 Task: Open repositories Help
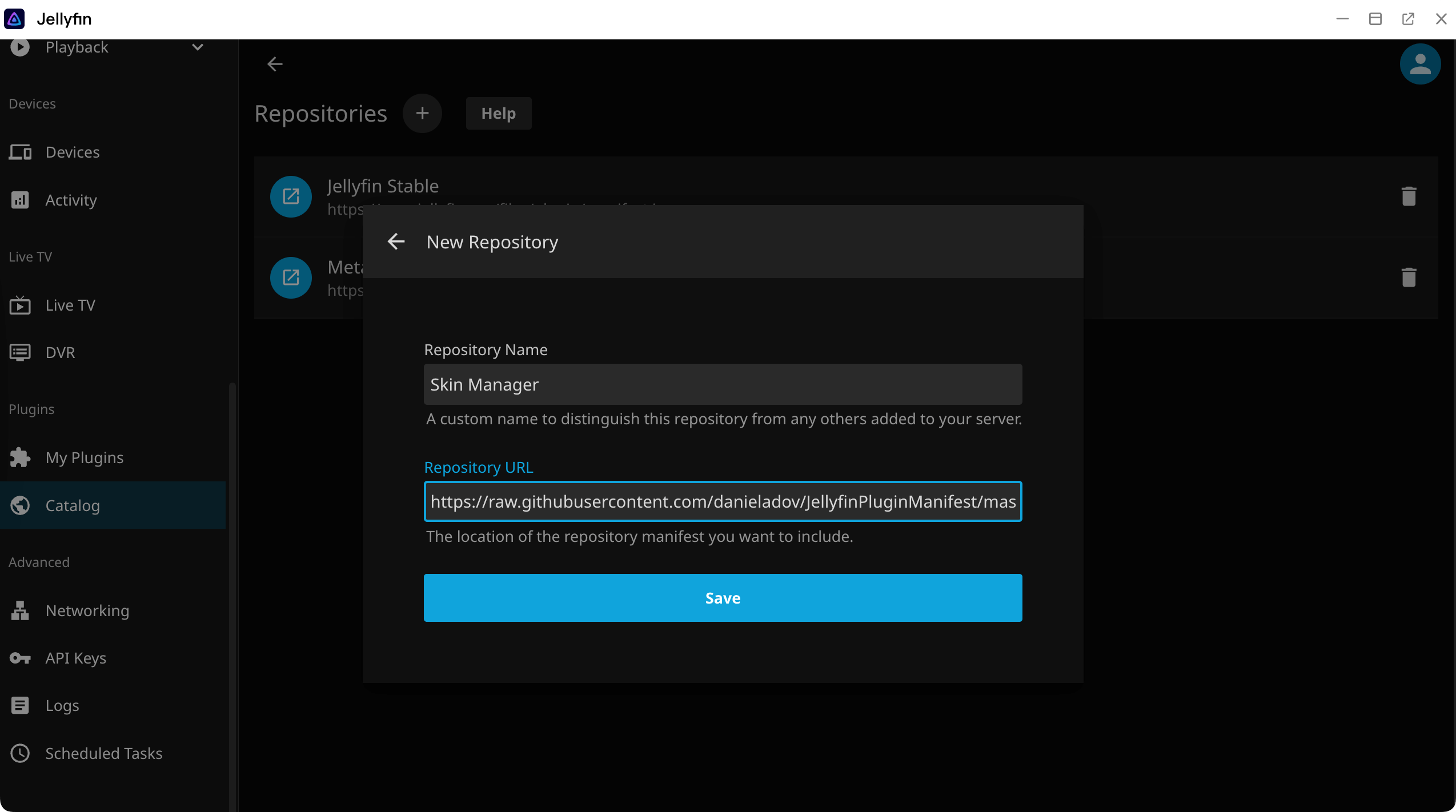[x=498, y=113]
